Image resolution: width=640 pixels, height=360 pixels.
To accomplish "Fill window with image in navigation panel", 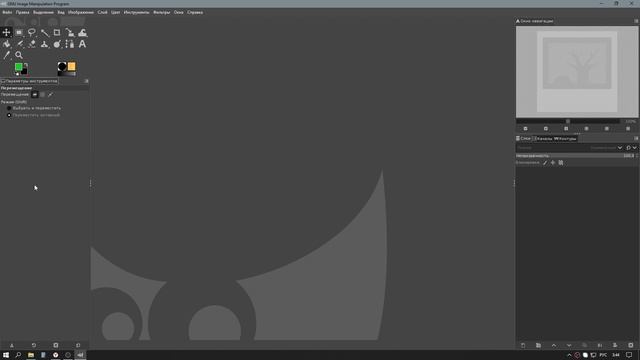I will click(607, 129).
